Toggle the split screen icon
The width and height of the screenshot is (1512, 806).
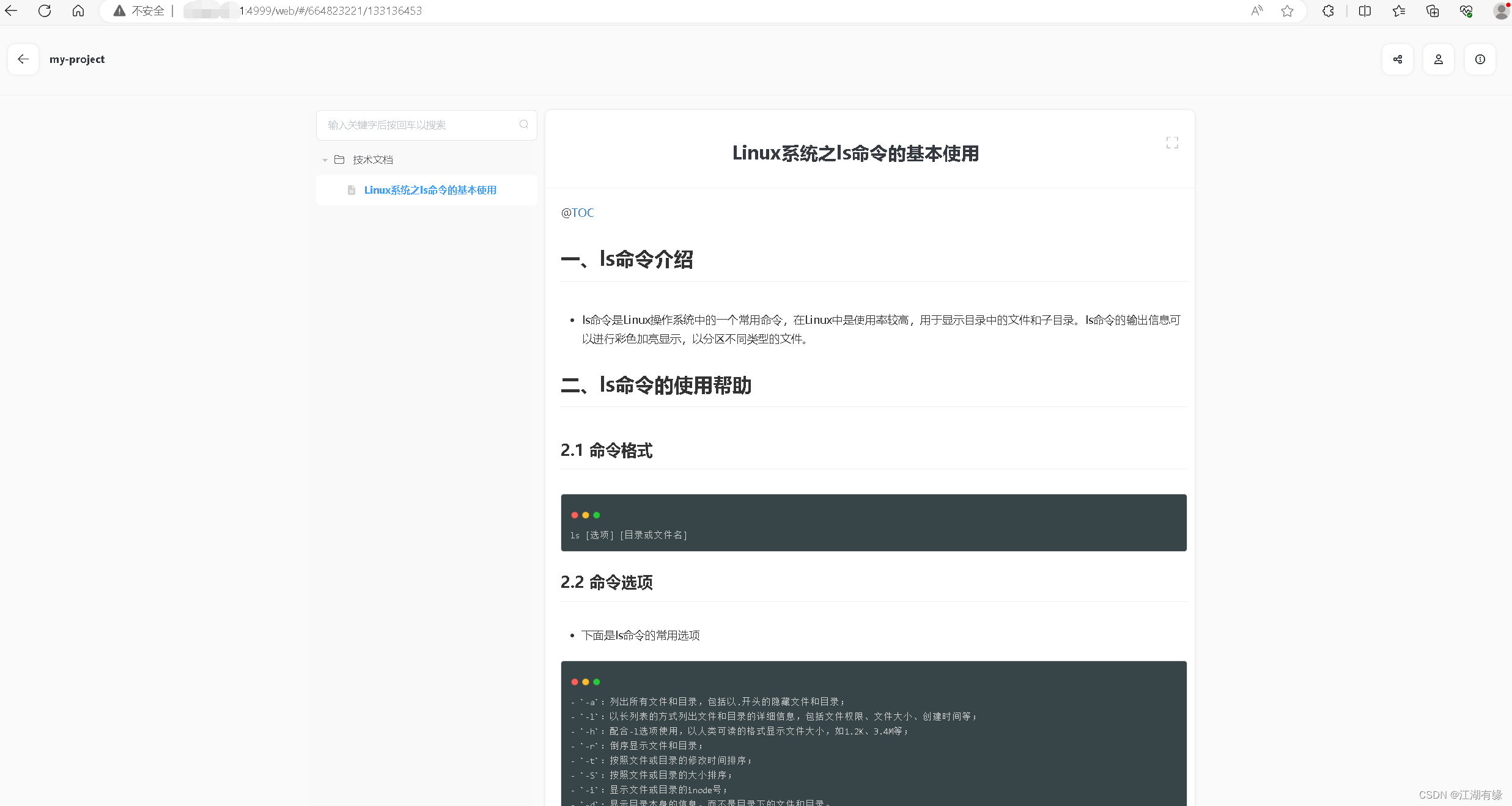[x=1365, y=11]
